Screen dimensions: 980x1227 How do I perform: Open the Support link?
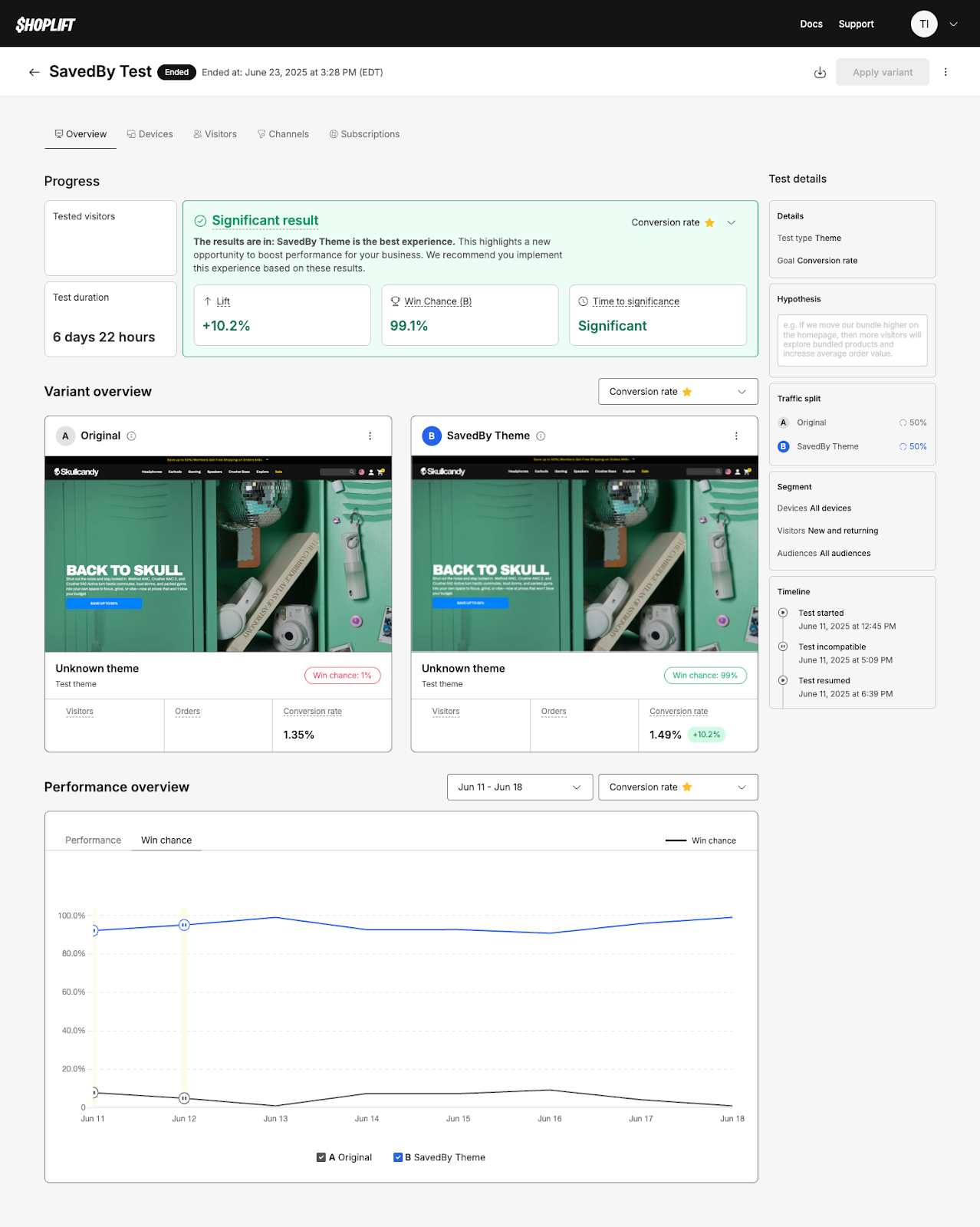click(x=856, y=24)
